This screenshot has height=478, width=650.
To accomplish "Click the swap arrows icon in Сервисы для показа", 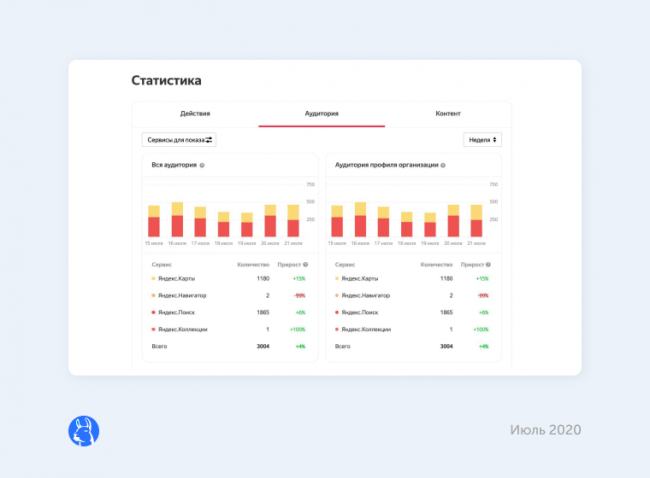I will pyautogui.click(x=210, y=140).
